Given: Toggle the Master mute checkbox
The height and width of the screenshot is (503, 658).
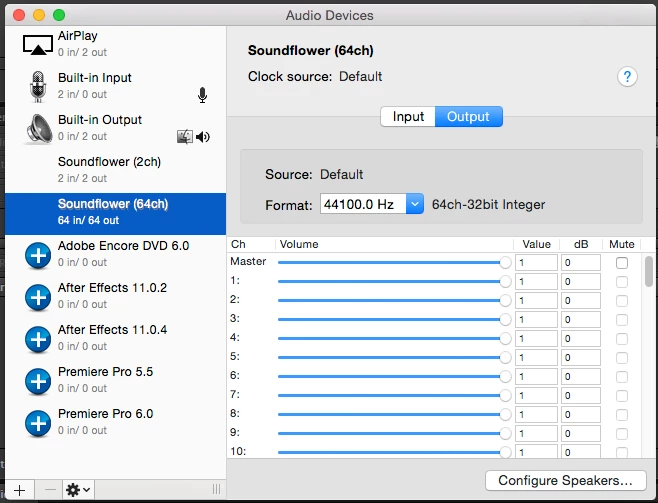Looking at the screenshot, I should pyautogui.click(x=622, y=263).
